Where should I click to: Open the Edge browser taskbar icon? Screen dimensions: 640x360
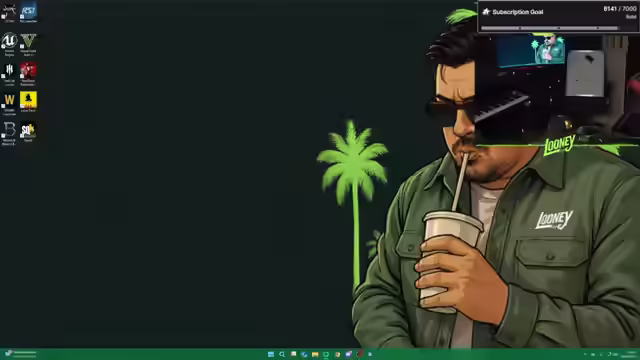click(x=304, y=354)
